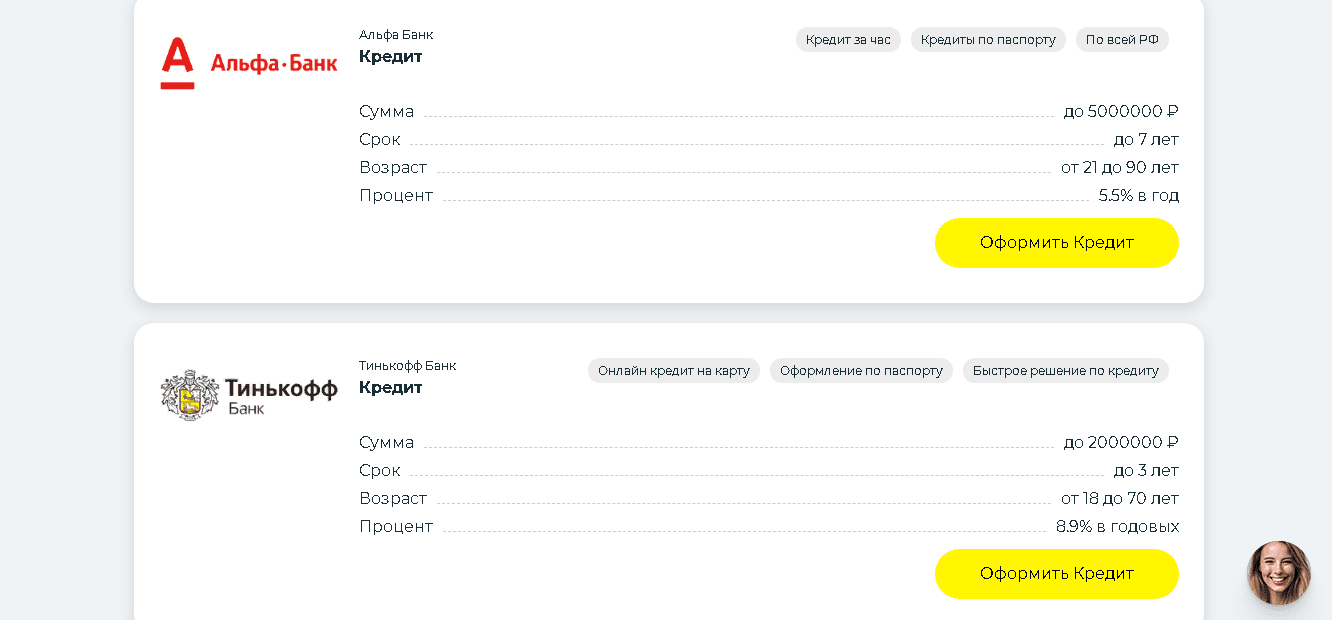Click the "5.5% в год" rate value

tap(1138, 196)
